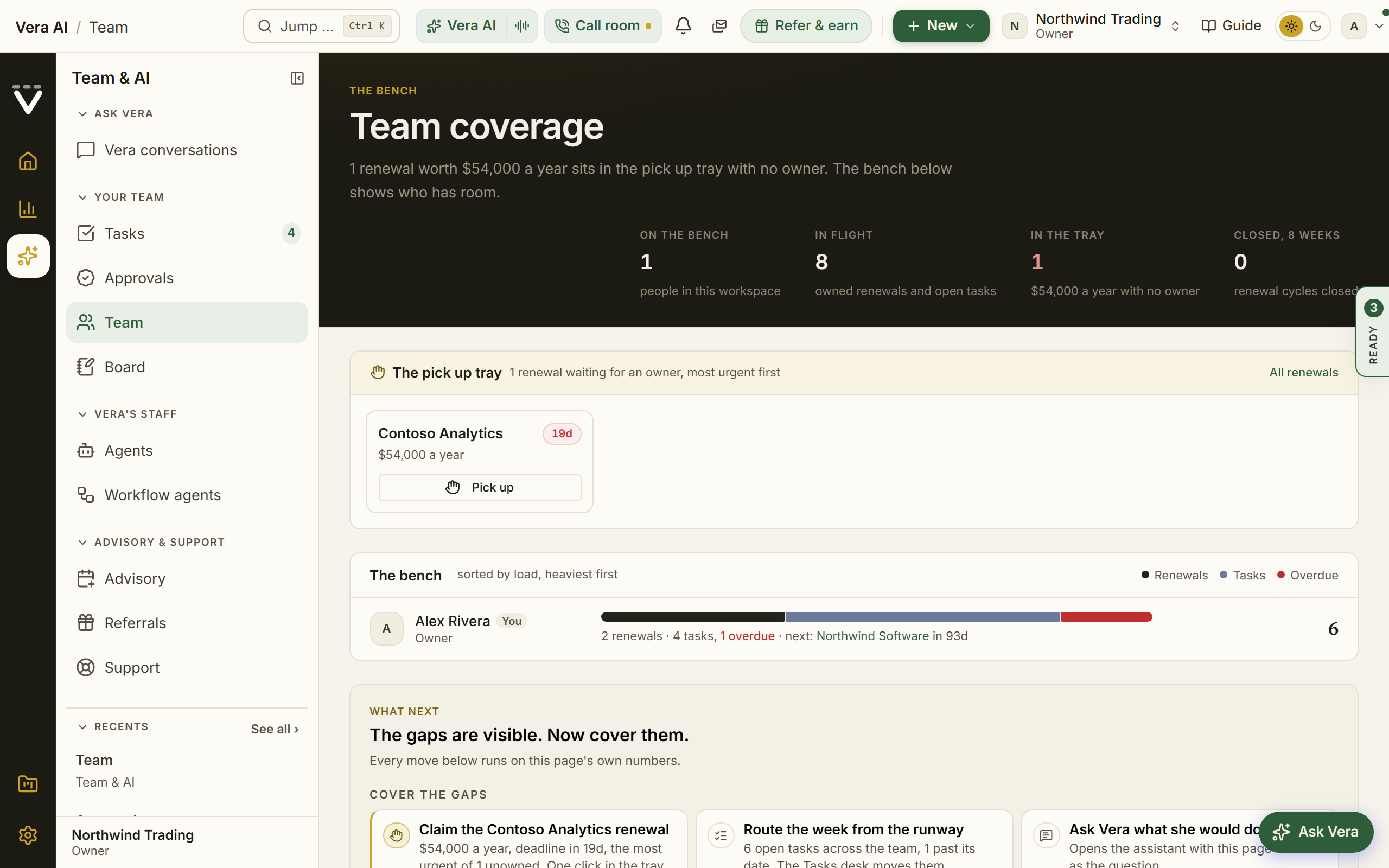Go to Tasks in sidebar
This screenshot has width=1389, height=868.
187,233
